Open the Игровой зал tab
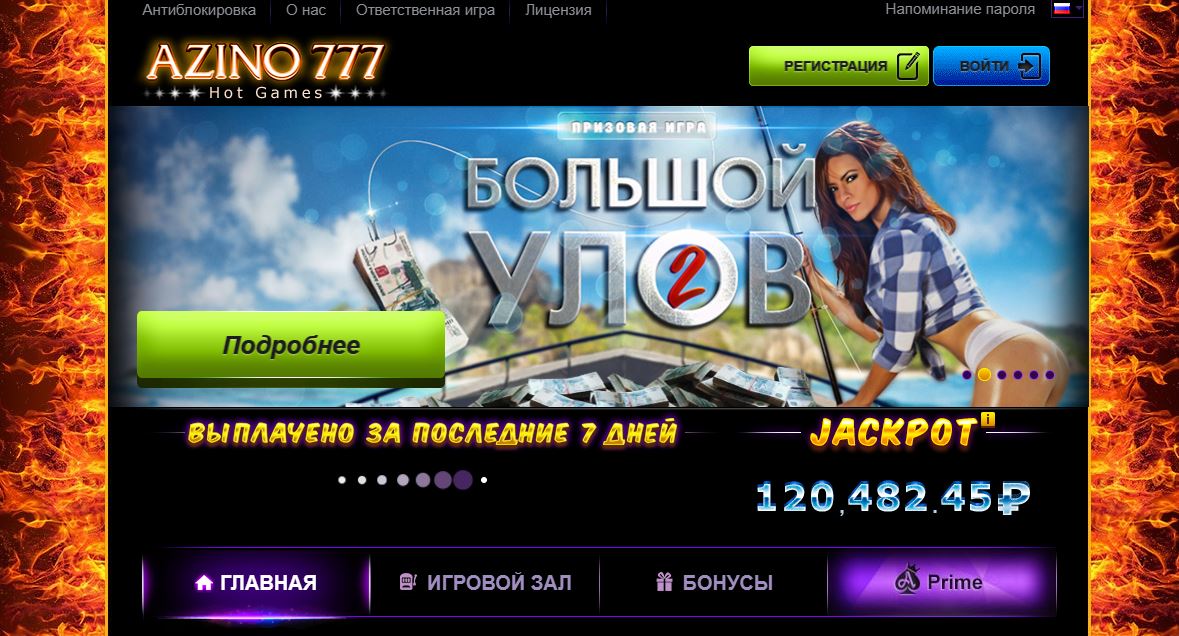Image resolution: width=1179 pixels, height=636 pixels. click(485, 583)
